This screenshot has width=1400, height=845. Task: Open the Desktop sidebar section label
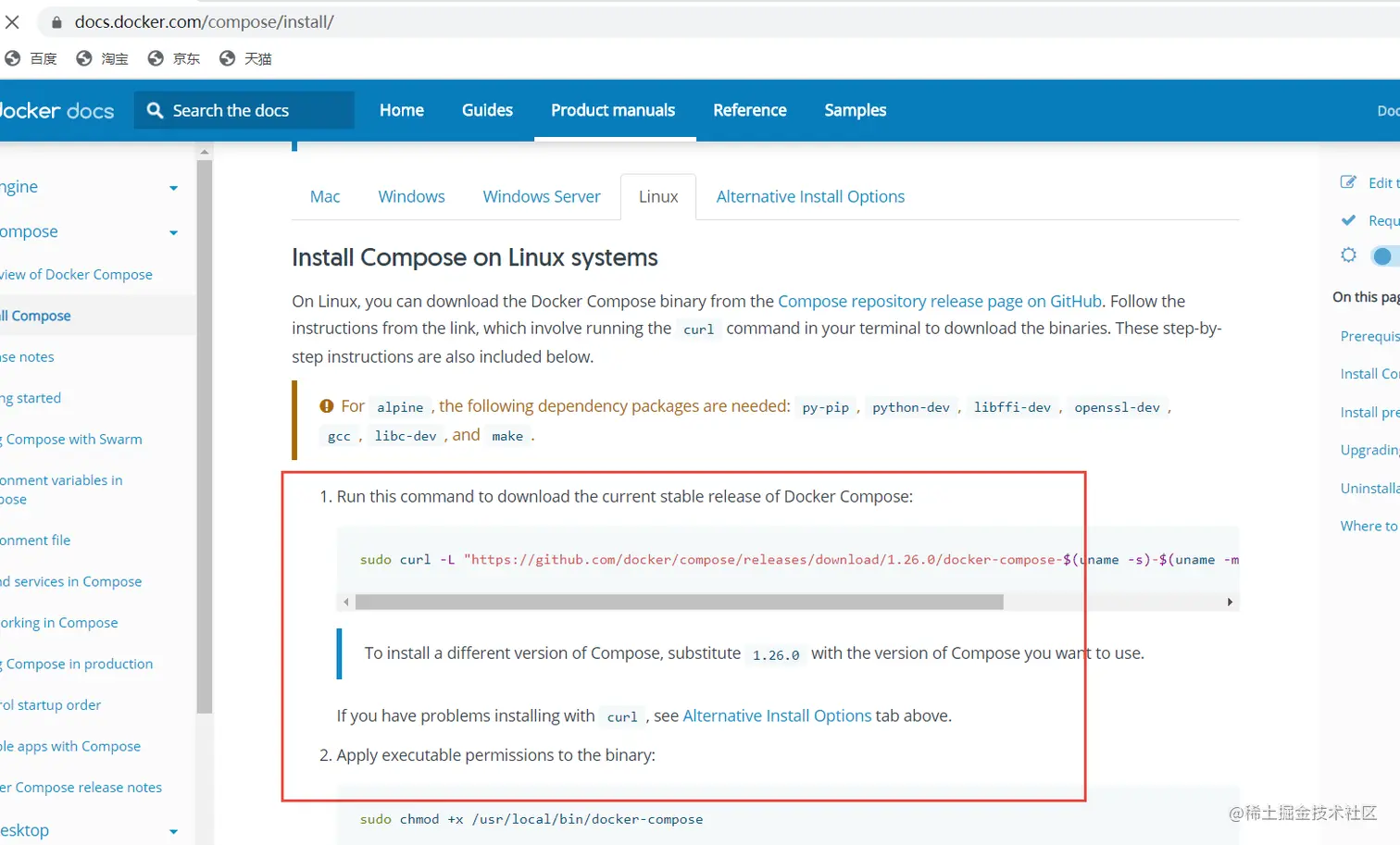(25, 830)
